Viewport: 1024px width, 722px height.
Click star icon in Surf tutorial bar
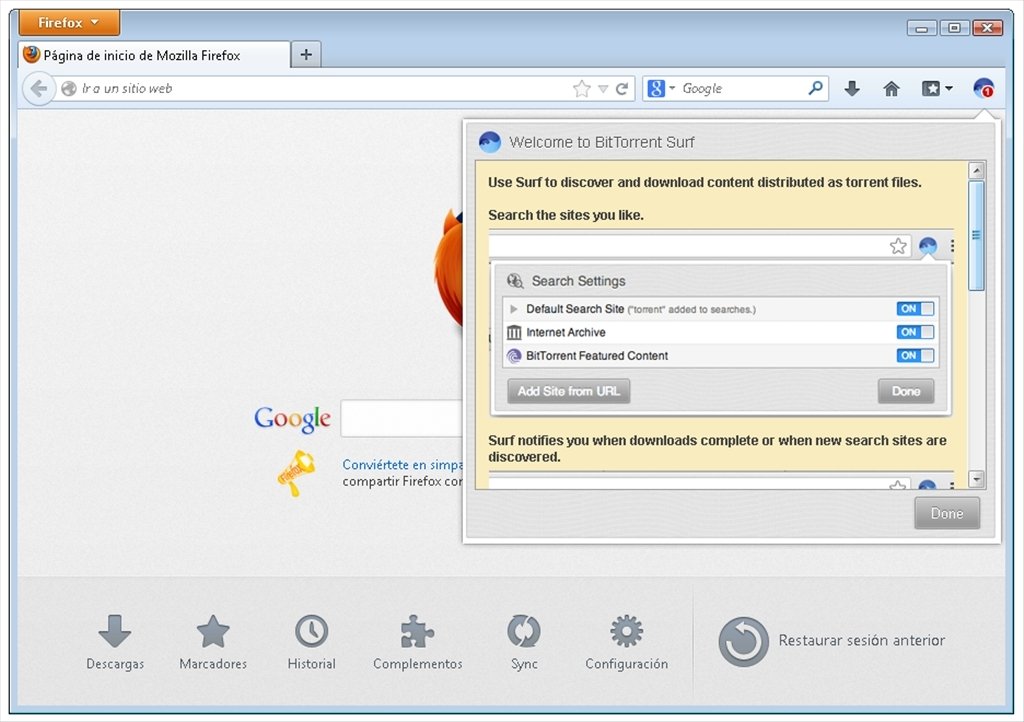point(898,246)
